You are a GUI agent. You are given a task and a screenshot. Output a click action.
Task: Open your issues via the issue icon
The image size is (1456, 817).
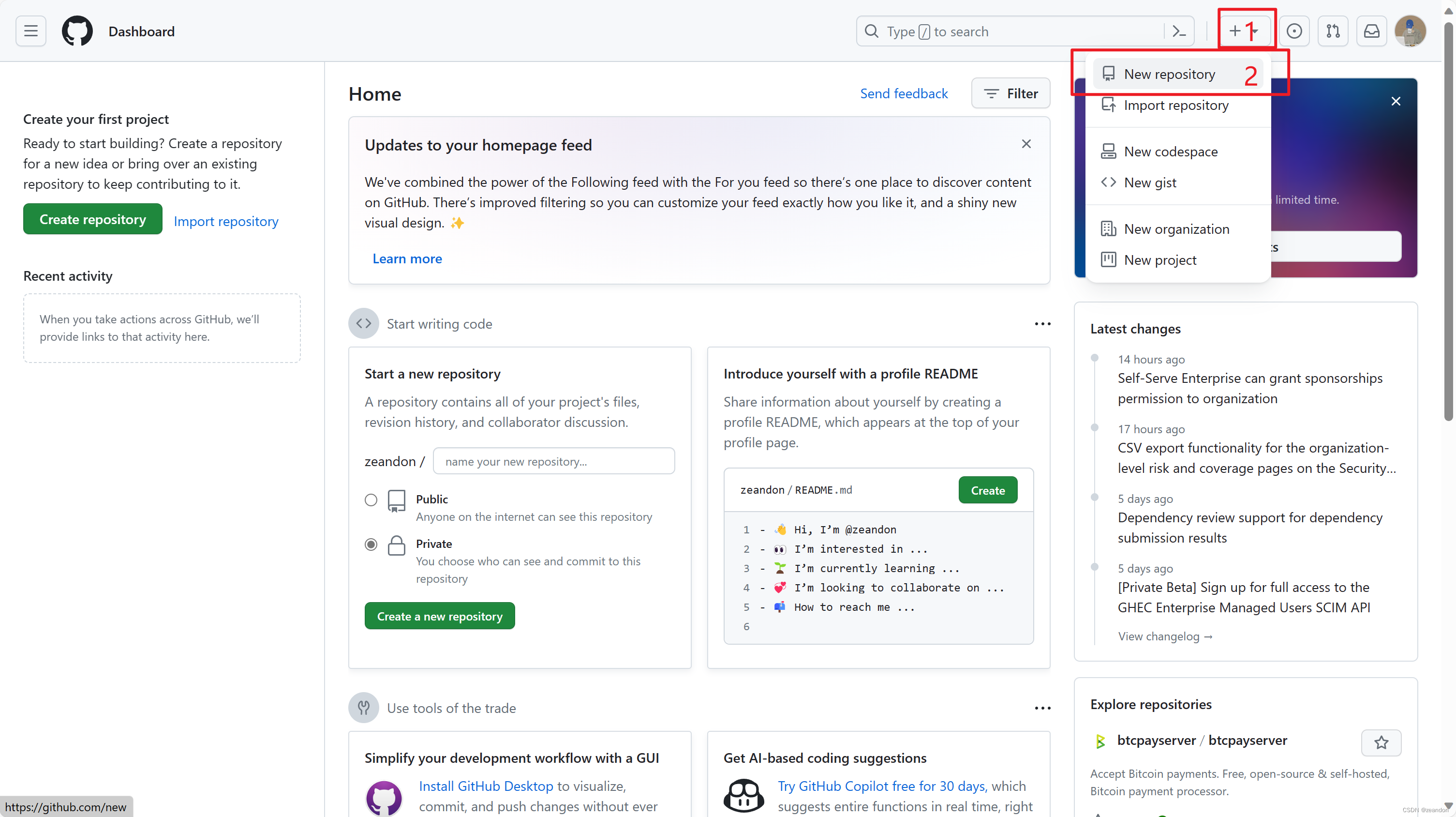click(1294, 31)
